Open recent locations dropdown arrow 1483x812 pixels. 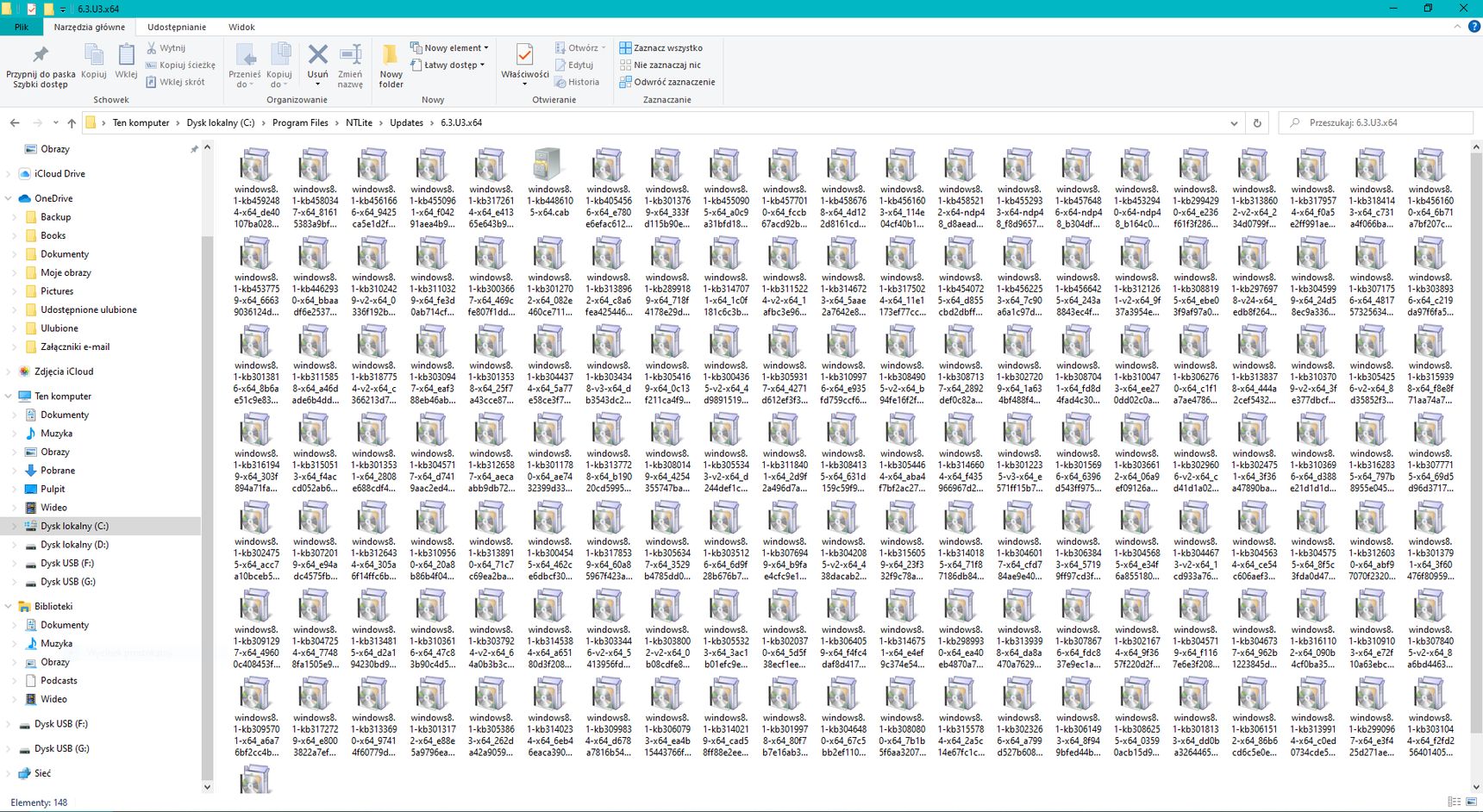coord(55,123)
